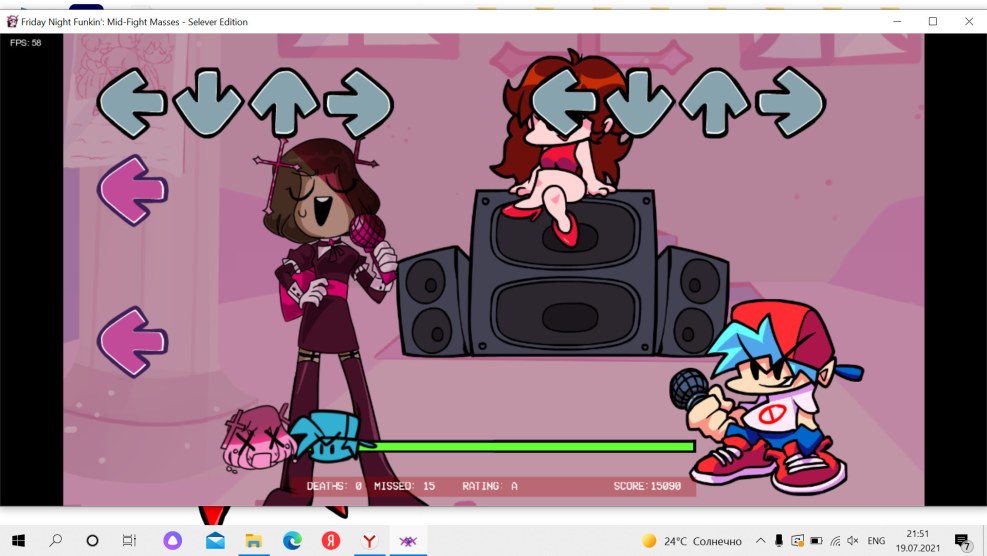
Task: Click the opponent's gray down arrow receptor
Action: point(208,103)
